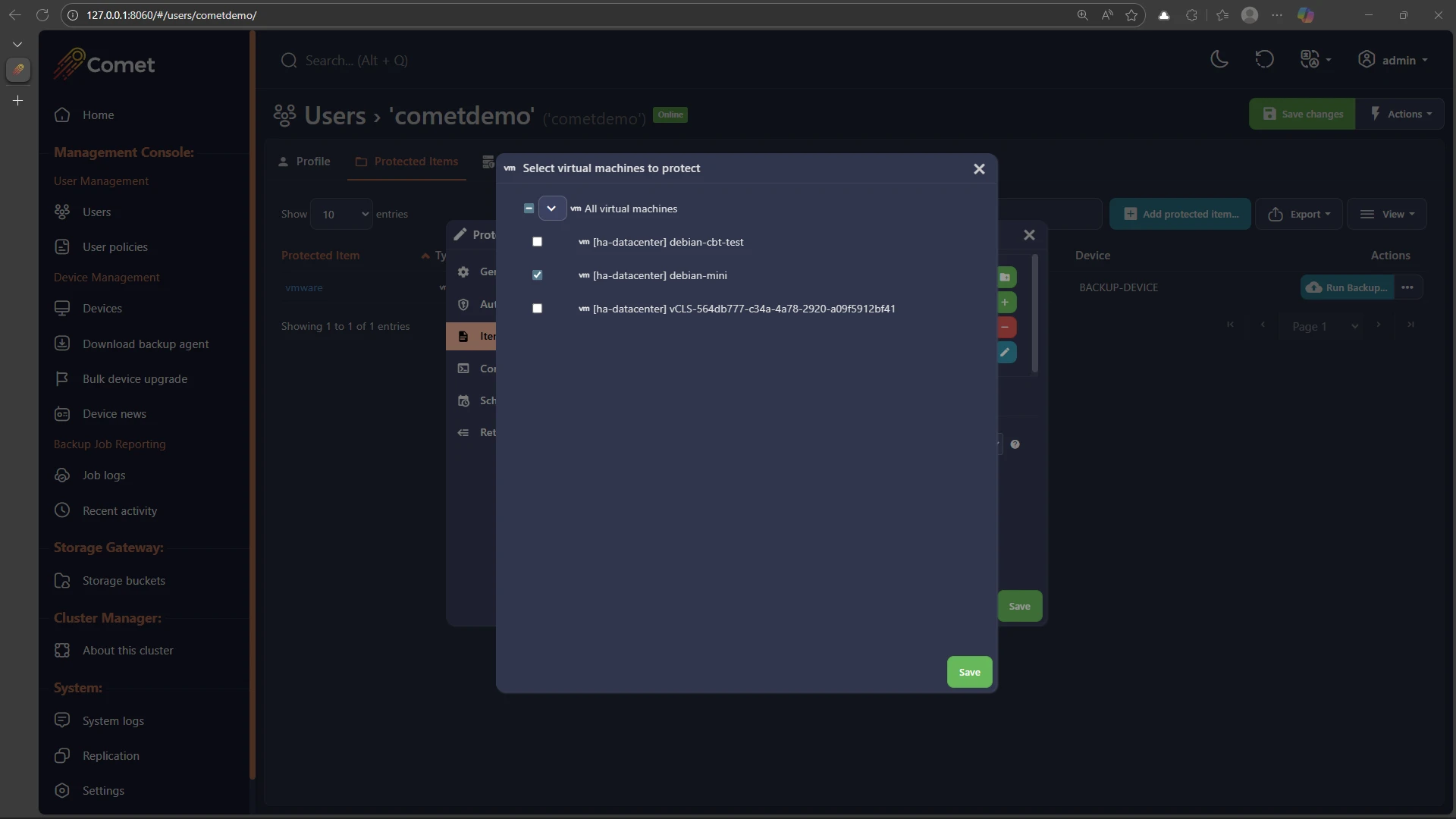Open System logs page
Image resolution: width=1456 pixels, height=819 pixels.
pyautogui.click(x=112, y=721)
